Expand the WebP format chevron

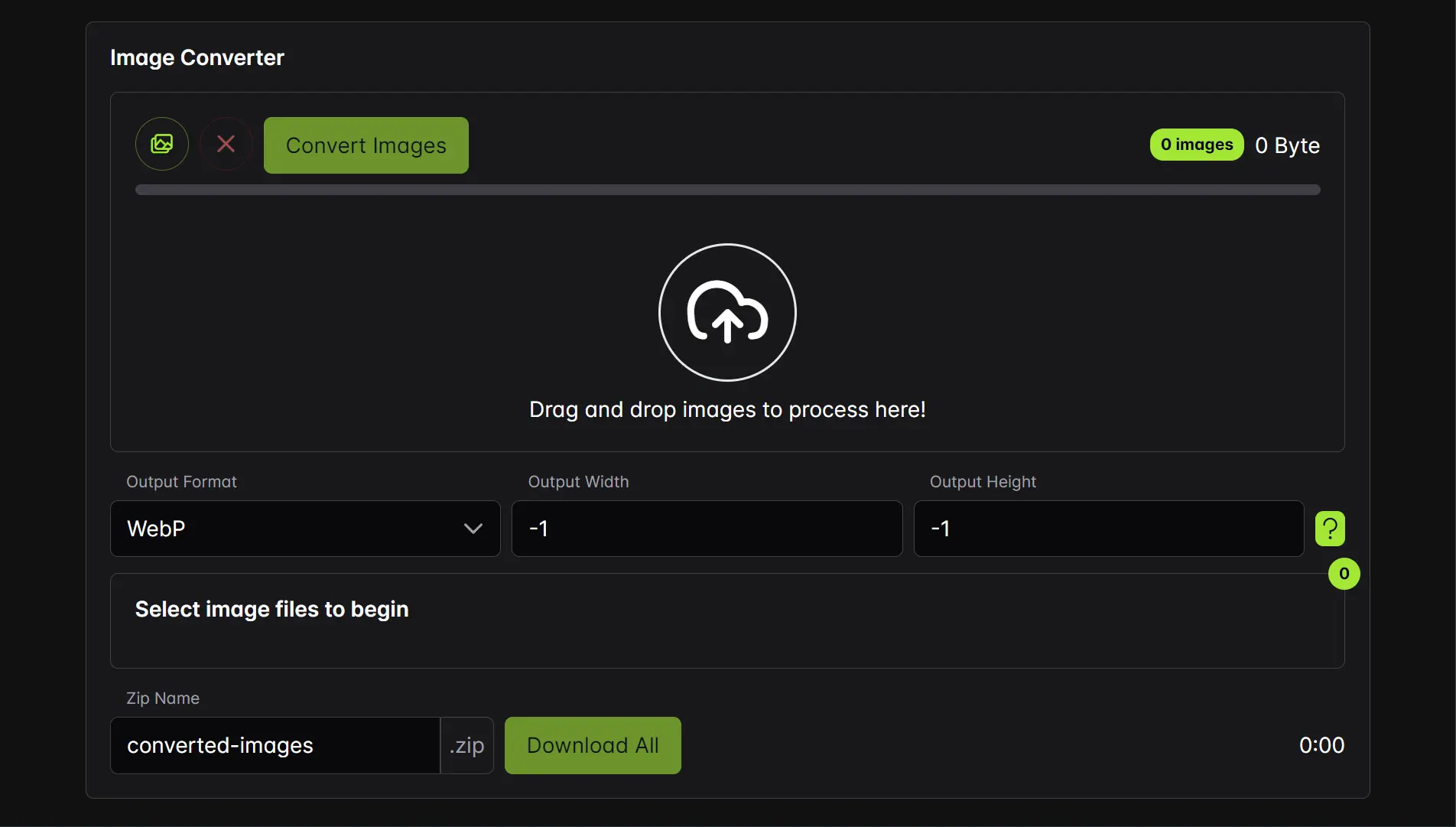[473, 529]
